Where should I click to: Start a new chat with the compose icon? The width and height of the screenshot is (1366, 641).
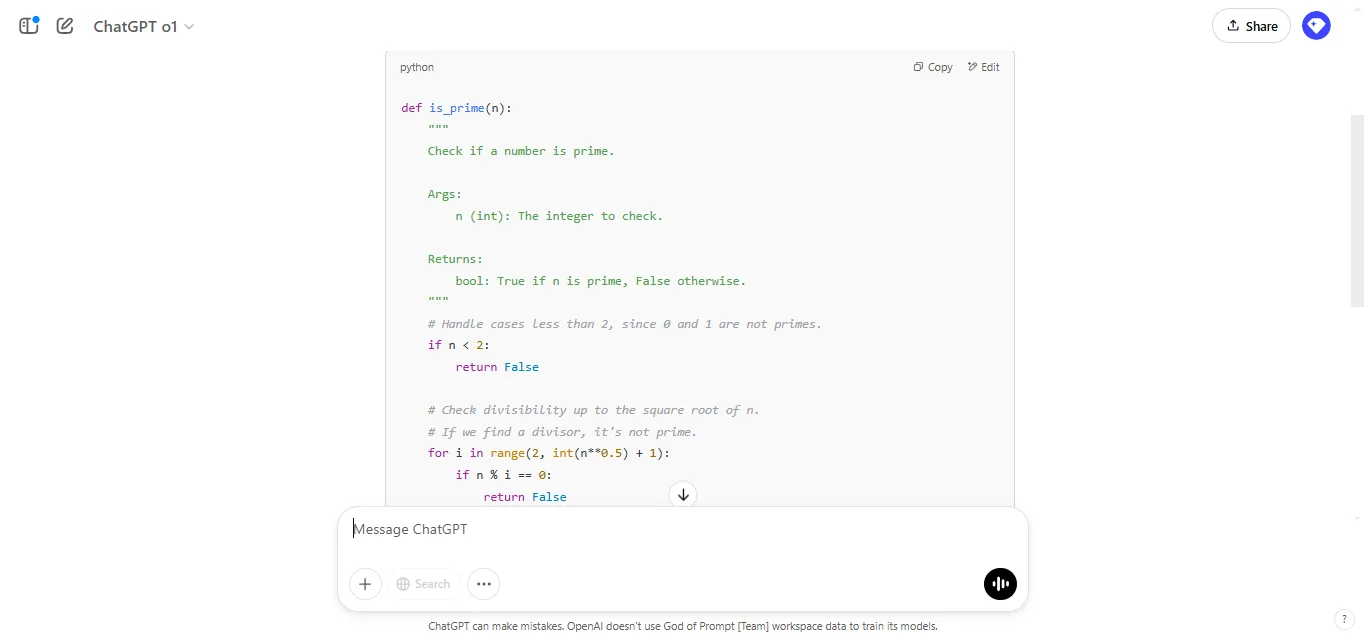[x=64, y=26]
